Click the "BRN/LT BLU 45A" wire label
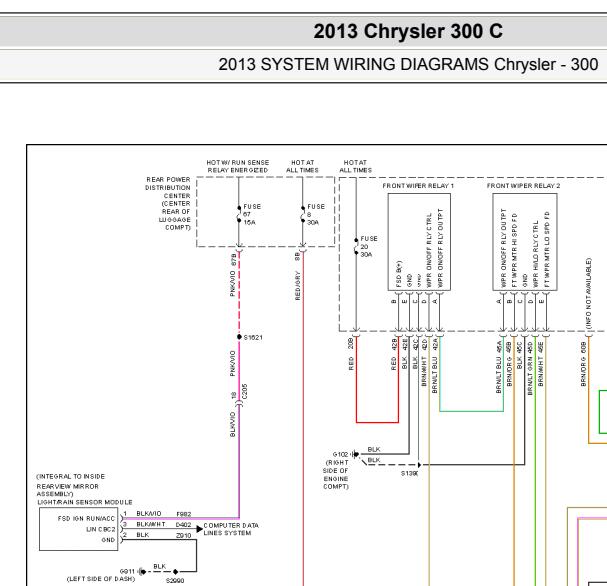 click(499, 367)
